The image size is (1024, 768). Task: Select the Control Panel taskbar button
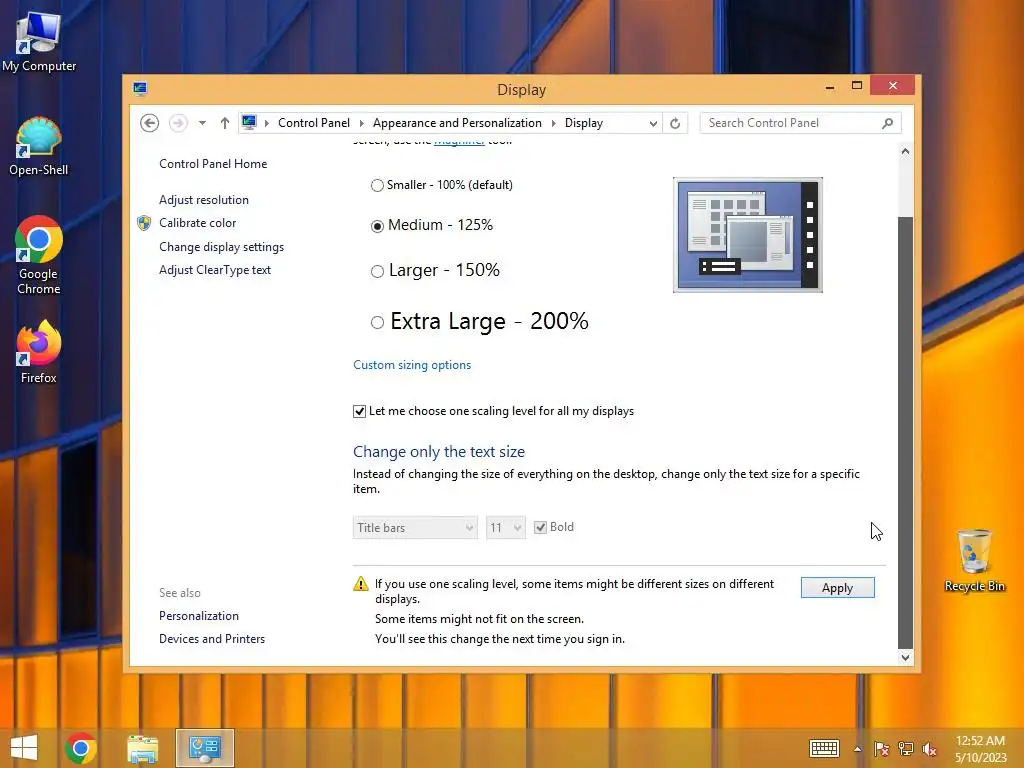click(x=204, y=748)
